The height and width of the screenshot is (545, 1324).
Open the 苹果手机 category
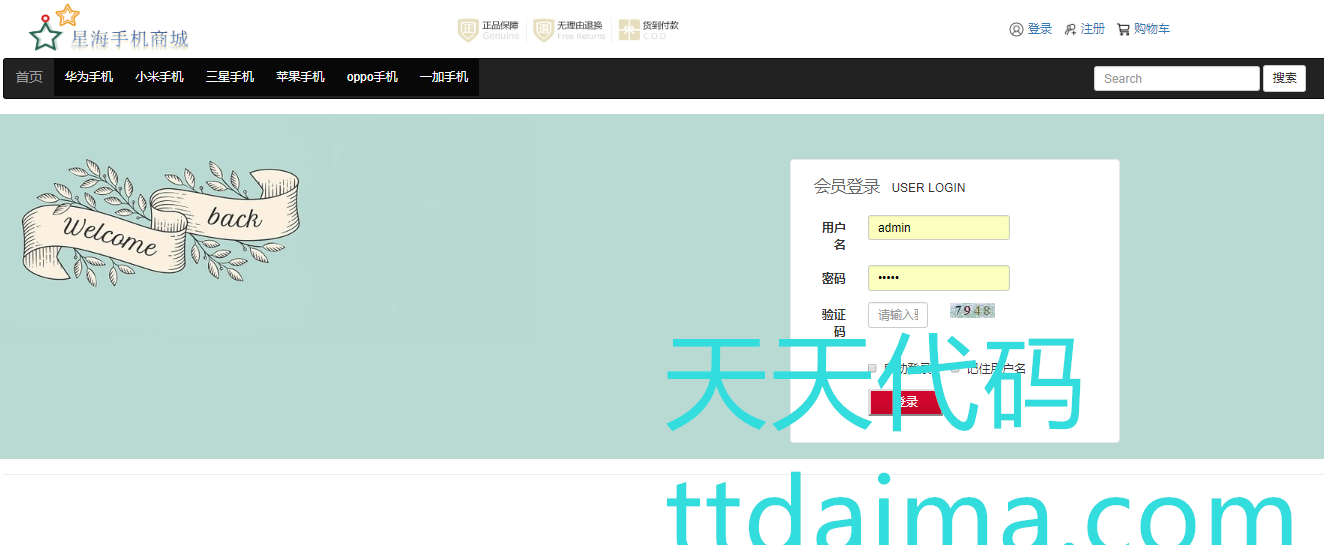click(300, 78)
